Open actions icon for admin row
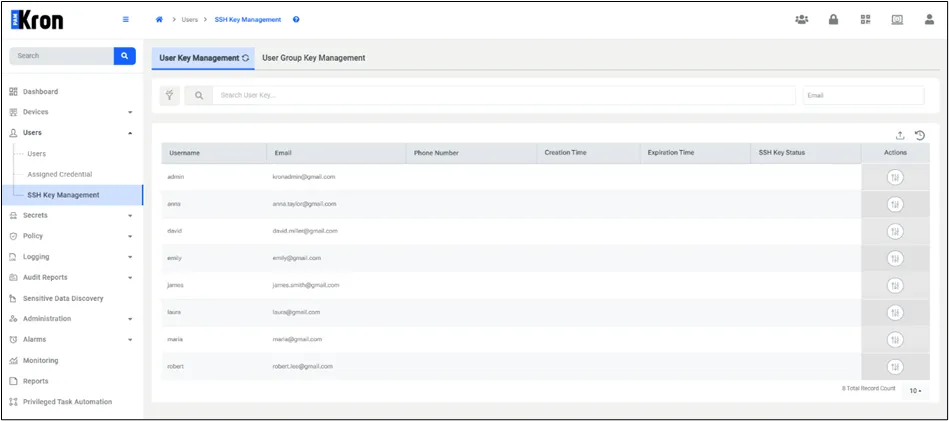The width and height of the screenshot is (949, 421). [x=895, y=177]
